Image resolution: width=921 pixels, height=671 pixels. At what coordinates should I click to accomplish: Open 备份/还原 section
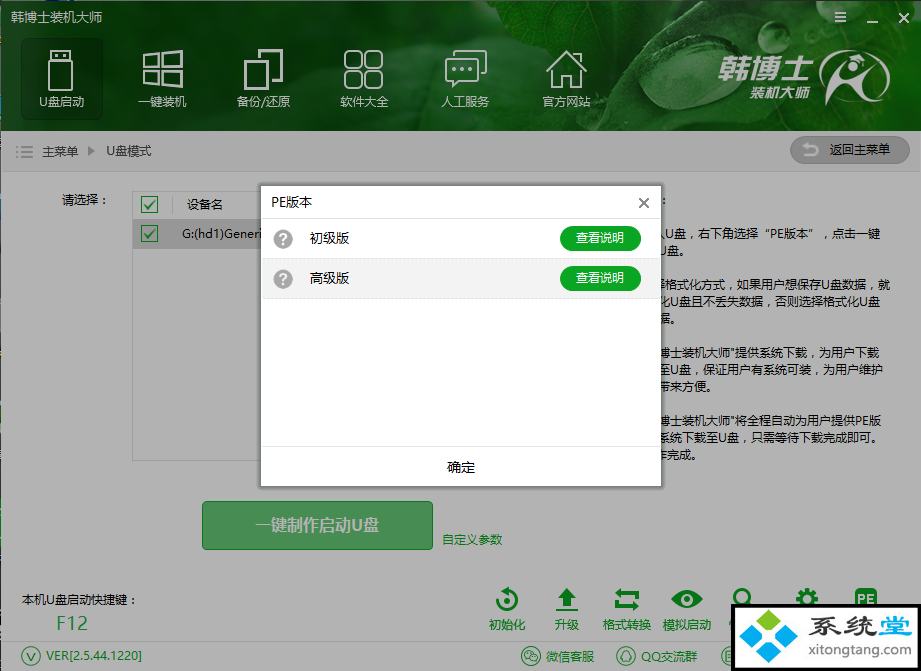[x=263, y=79]
